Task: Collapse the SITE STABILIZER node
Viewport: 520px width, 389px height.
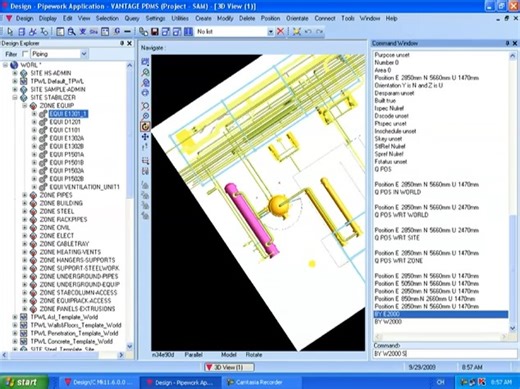Action: coord(15,98)
